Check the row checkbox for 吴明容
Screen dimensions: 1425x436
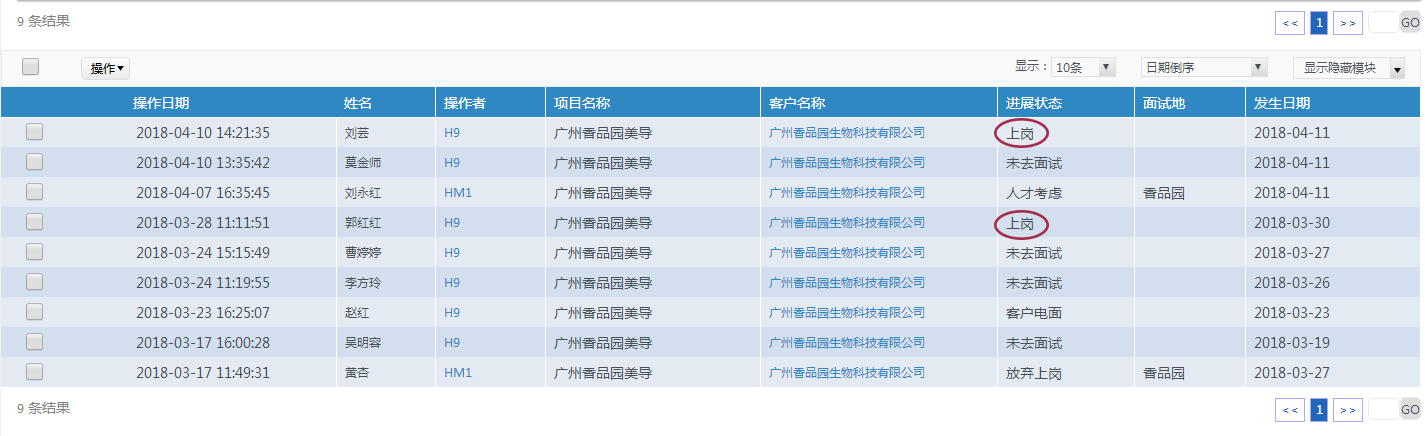pyautogui.click(x=34, y=341)
